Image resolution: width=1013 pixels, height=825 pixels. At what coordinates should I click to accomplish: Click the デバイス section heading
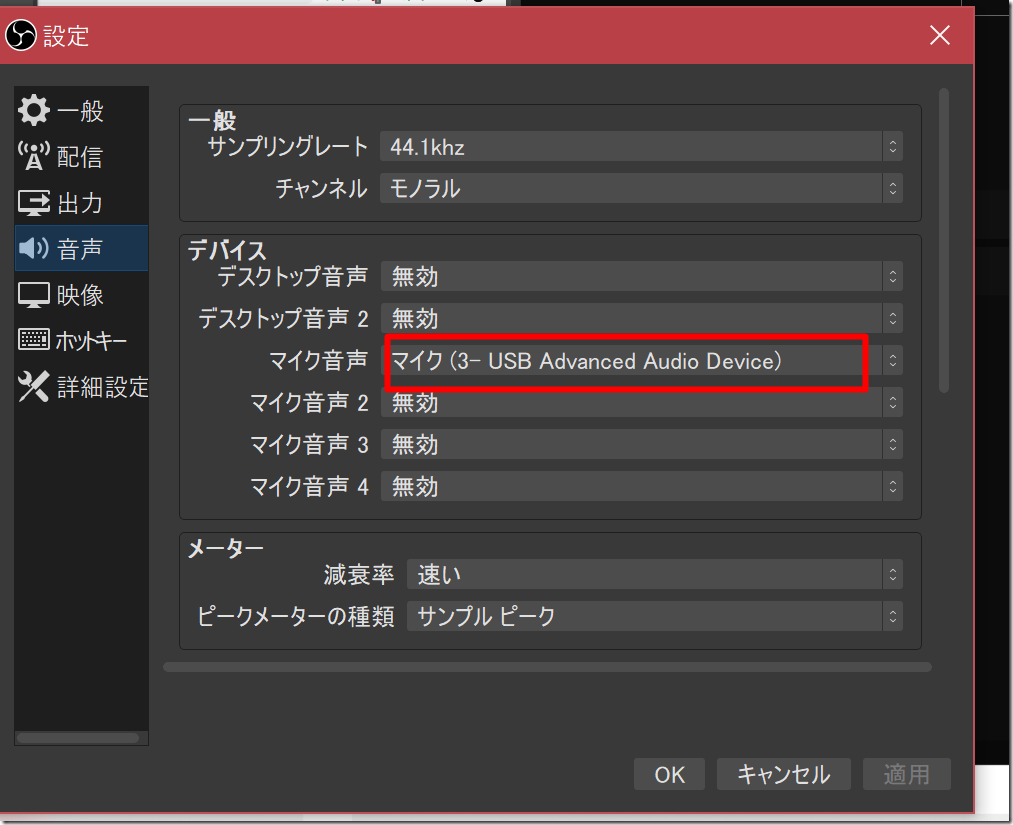pos(227,250)
